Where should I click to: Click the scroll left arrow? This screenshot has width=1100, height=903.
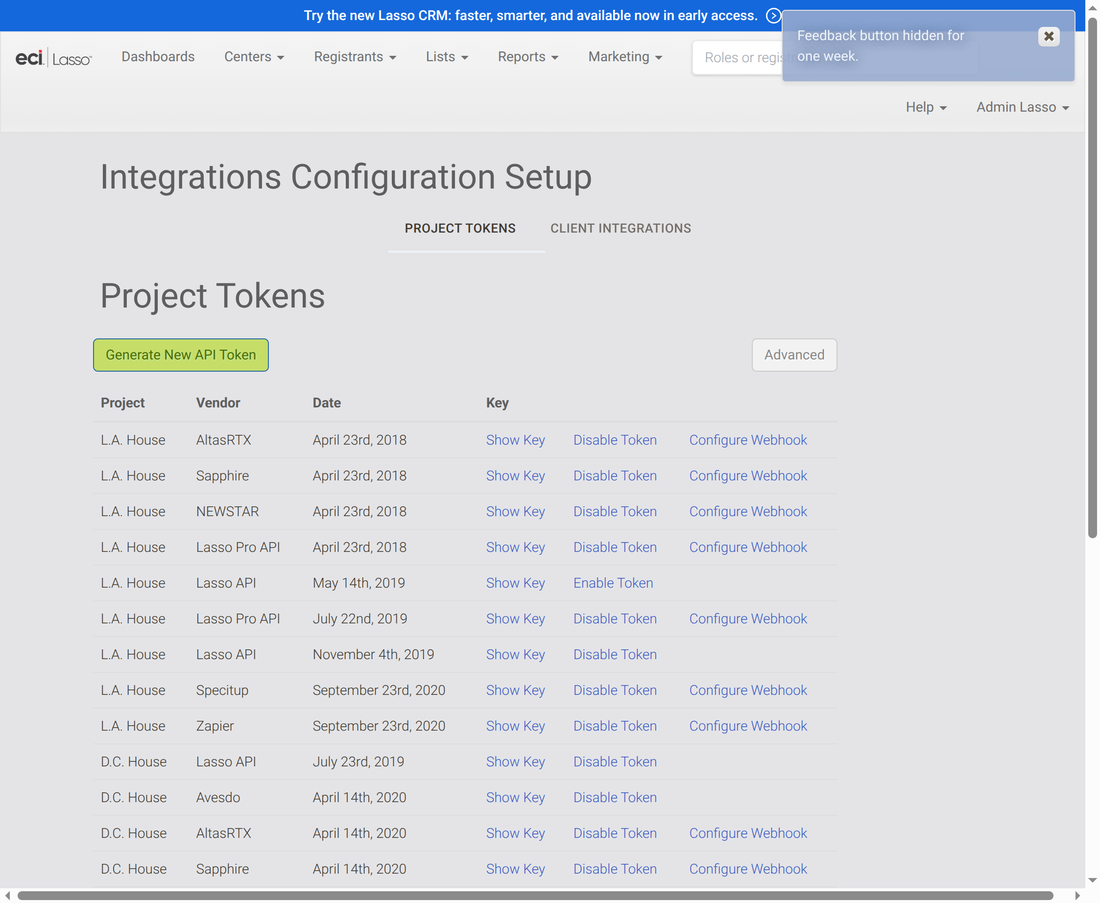point(7,896)
